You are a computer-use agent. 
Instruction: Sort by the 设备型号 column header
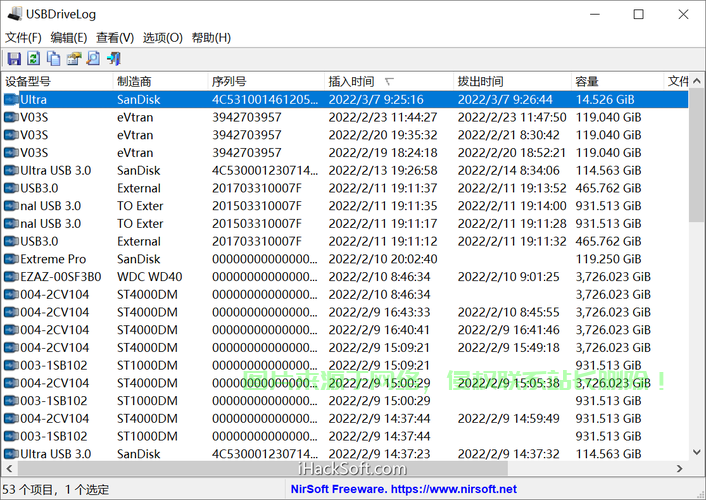pos(57,82)
